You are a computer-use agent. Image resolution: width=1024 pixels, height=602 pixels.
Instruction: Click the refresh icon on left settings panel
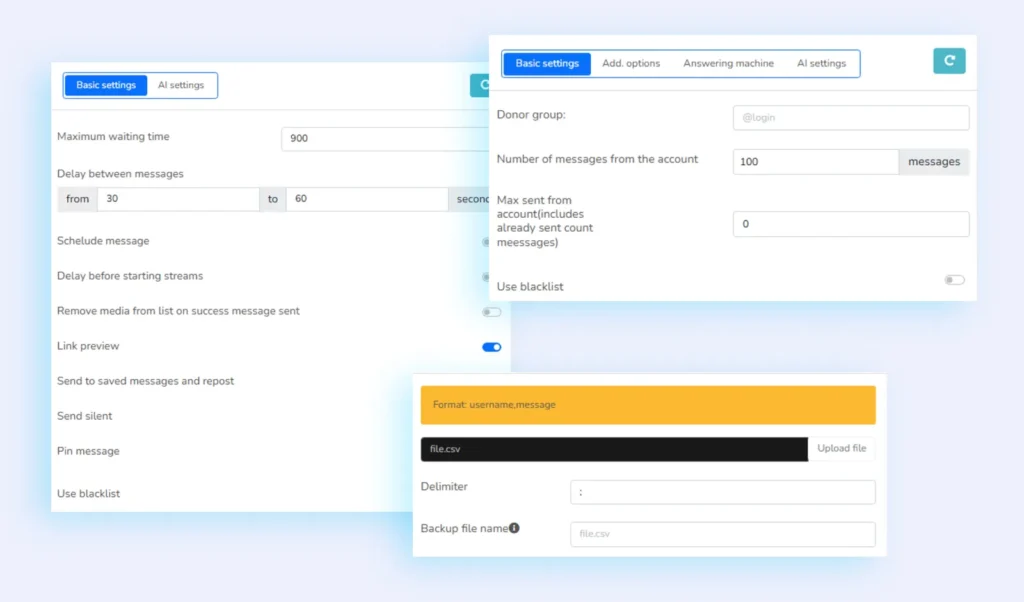pos(481,86)
